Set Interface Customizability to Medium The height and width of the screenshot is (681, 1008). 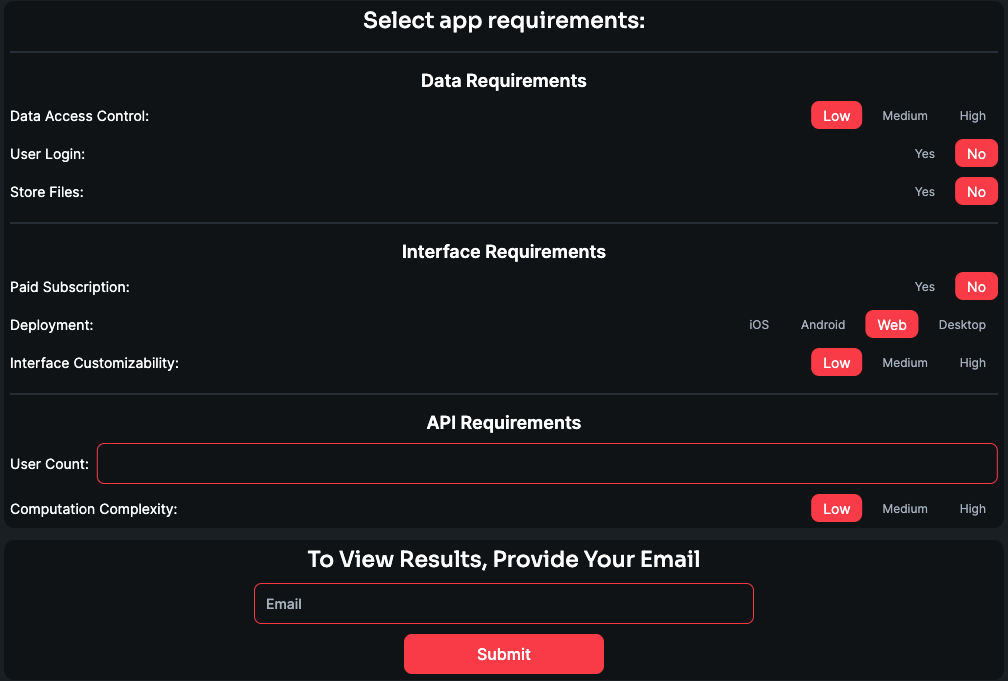coord(904,362)
